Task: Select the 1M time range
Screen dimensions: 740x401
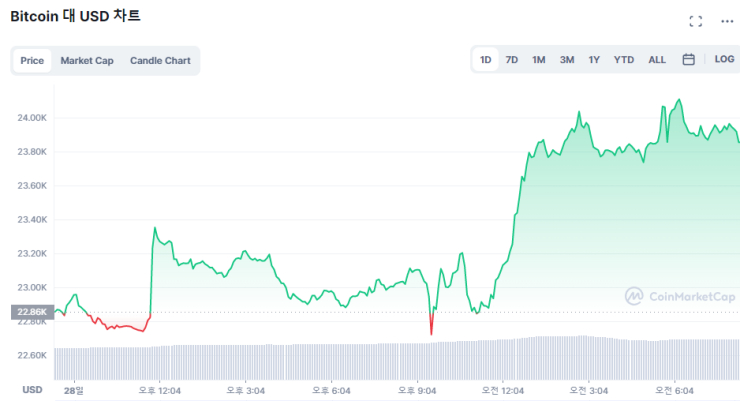Action: [x=539, y=60]
